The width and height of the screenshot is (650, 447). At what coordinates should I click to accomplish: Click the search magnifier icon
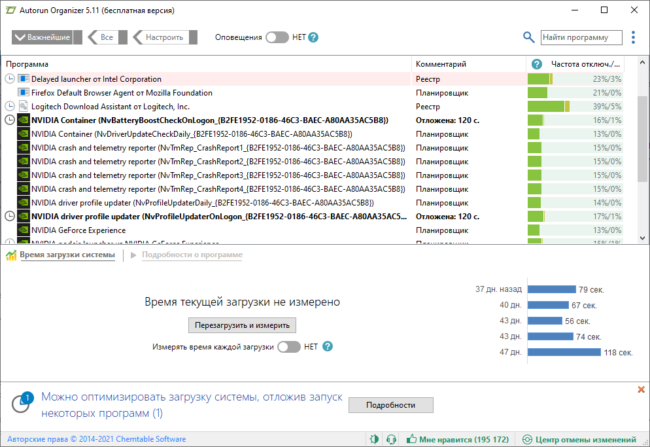pos(529,37)
